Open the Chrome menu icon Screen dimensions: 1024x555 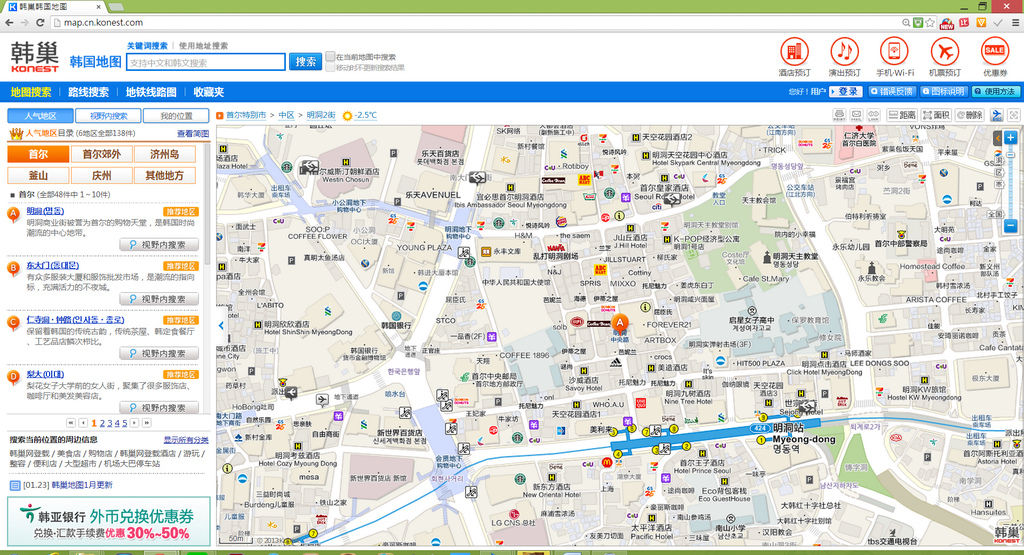point(1015,22)
